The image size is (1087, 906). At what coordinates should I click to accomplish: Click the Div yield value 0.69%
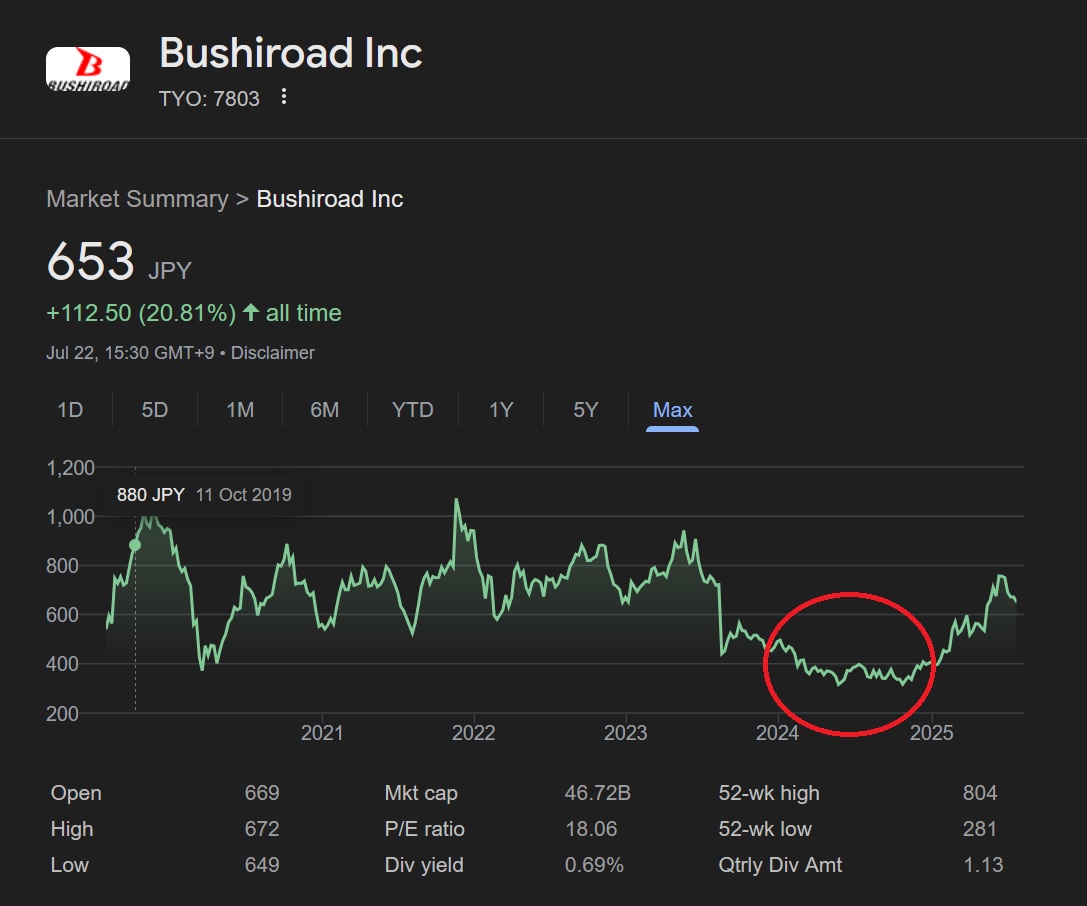tap(594, 865)
